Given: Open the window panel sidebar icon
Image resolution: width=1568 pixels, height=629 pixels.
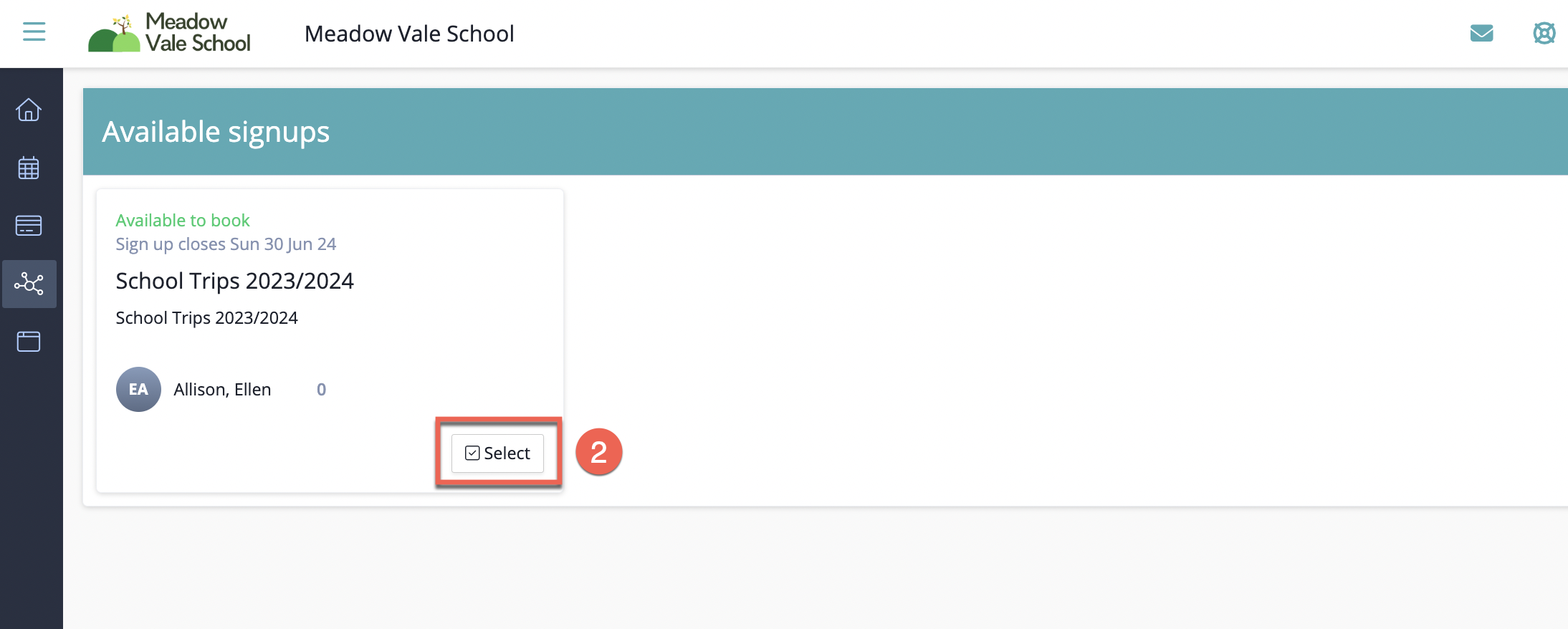Looking at the screenshot, I should [29, 342].
